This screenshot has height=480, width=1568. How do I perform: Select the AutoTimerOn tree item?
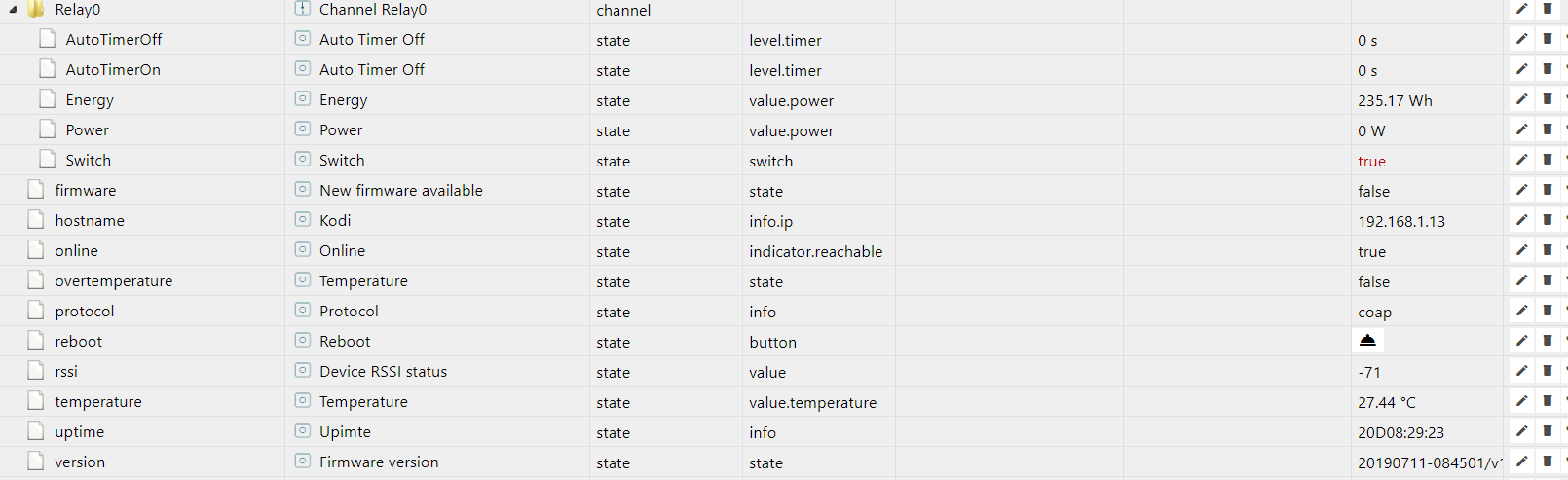click(113, 70)
